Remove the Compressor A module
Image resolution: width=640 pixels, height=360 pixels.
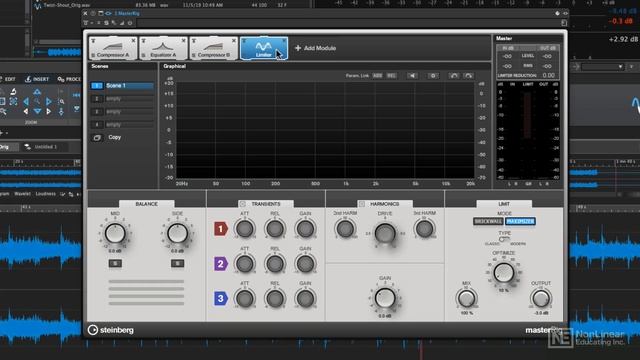[133, 40]
